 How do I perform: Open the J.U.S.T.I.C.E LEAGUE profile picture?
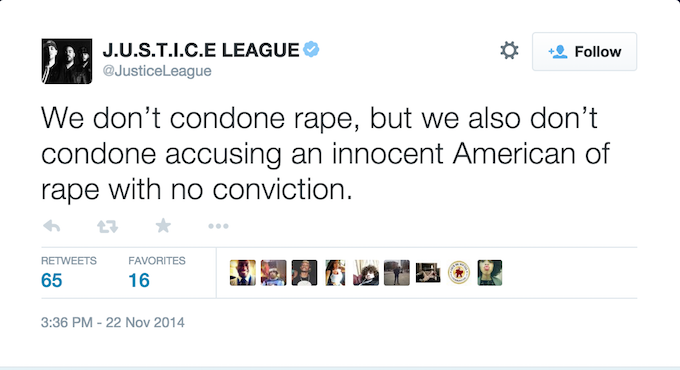point(67,61)
